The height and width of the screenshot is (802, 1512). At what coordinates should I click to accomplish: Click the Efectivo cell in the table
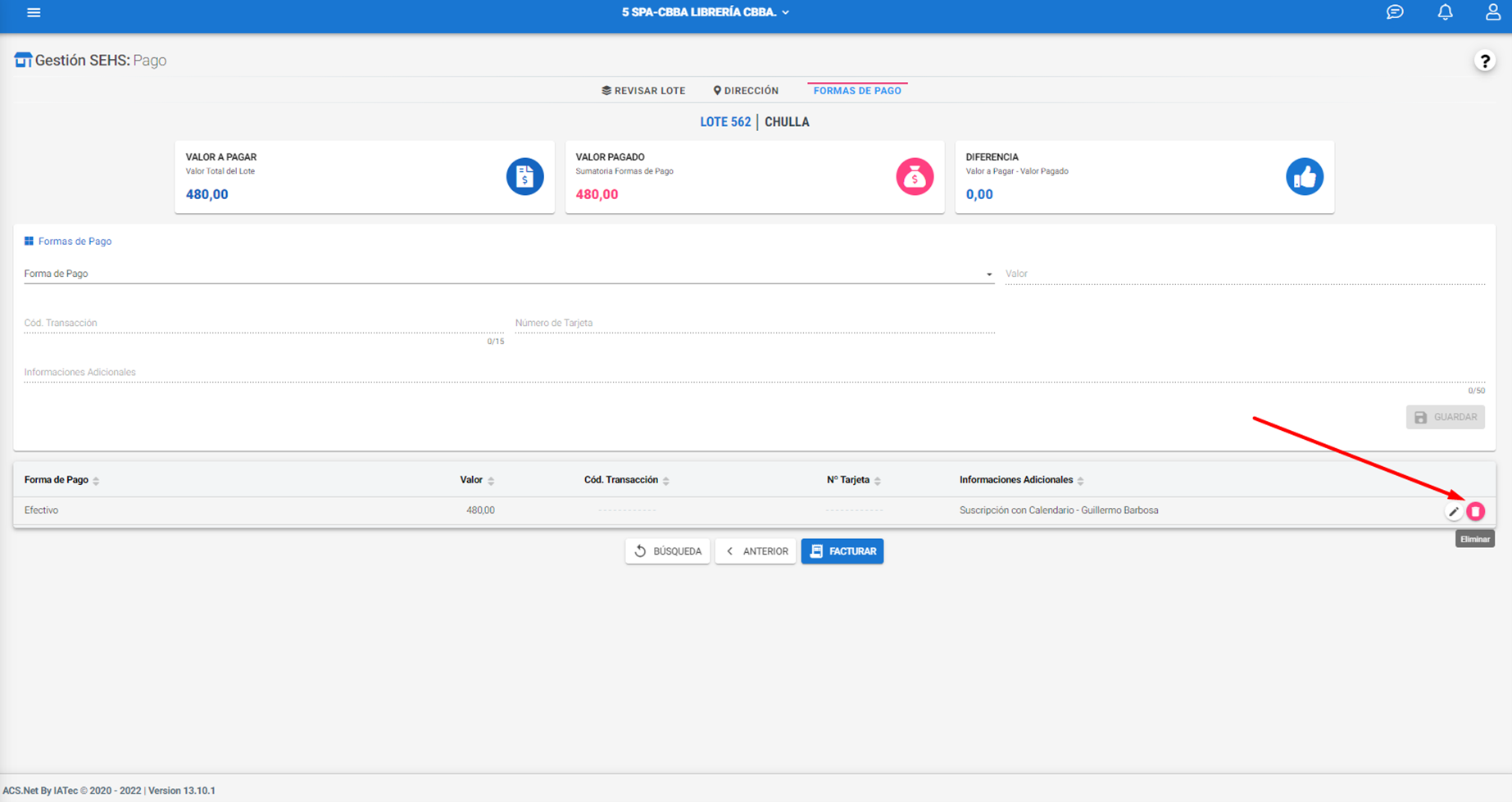tap(41, 510)
